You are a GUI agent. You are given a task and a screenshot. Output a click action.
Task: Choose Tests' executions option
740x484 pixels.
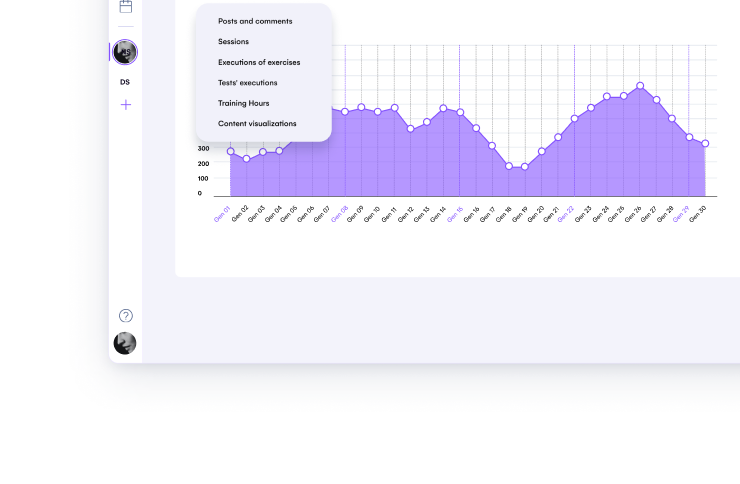[247, 83]
